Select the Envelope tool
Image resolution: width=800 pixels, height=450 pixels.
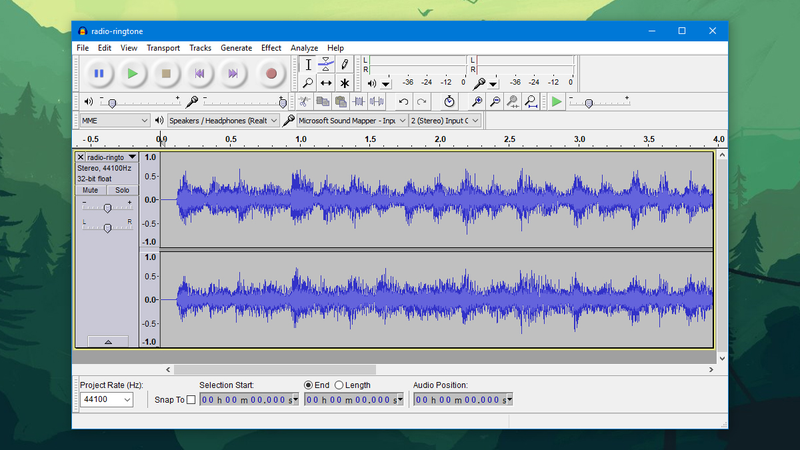[326, 65]
